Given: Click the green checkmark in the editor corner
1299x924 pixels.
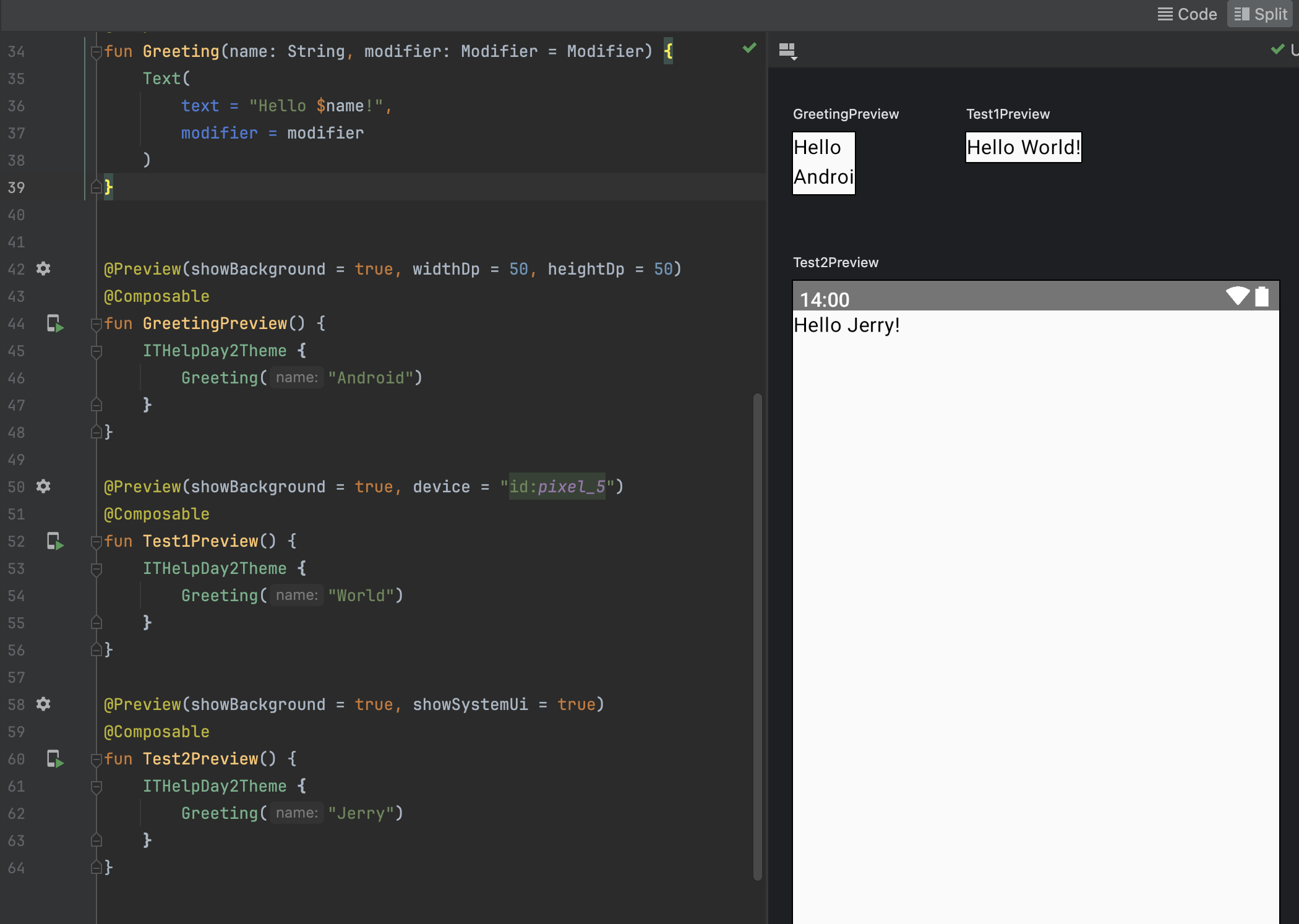Looking at the screenshot, I should 749,48.
